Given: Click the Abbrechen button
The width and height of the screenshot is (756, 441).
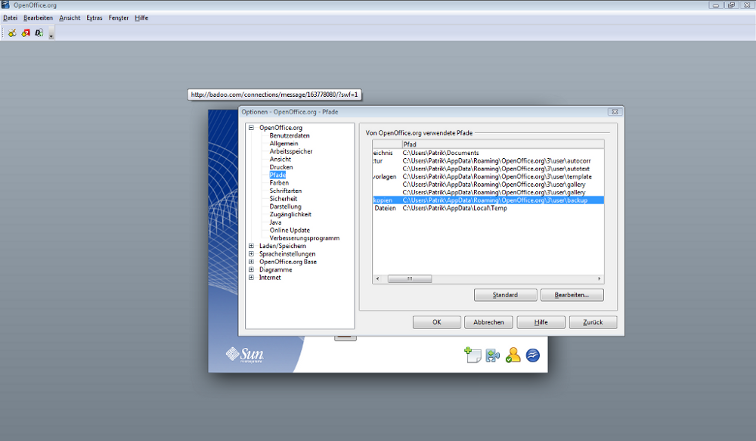Looking at the screenshot, I should click(488, 322).
